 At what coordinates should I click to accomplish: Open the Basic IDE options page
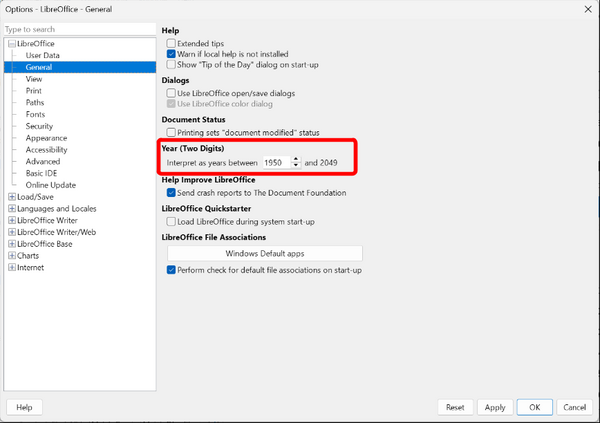41,173
